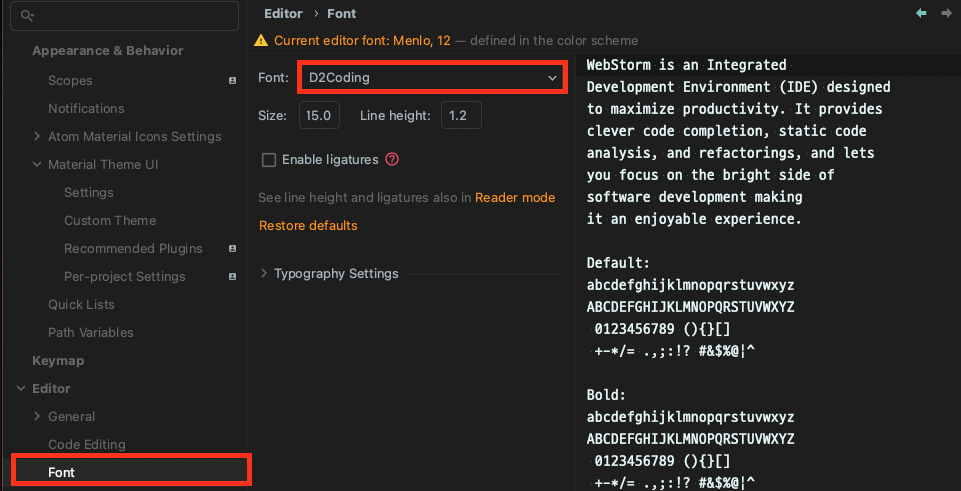Viewport: 961px width, 491px height.
Task: Click the "Bold:" label in preview
Action: 606,395
